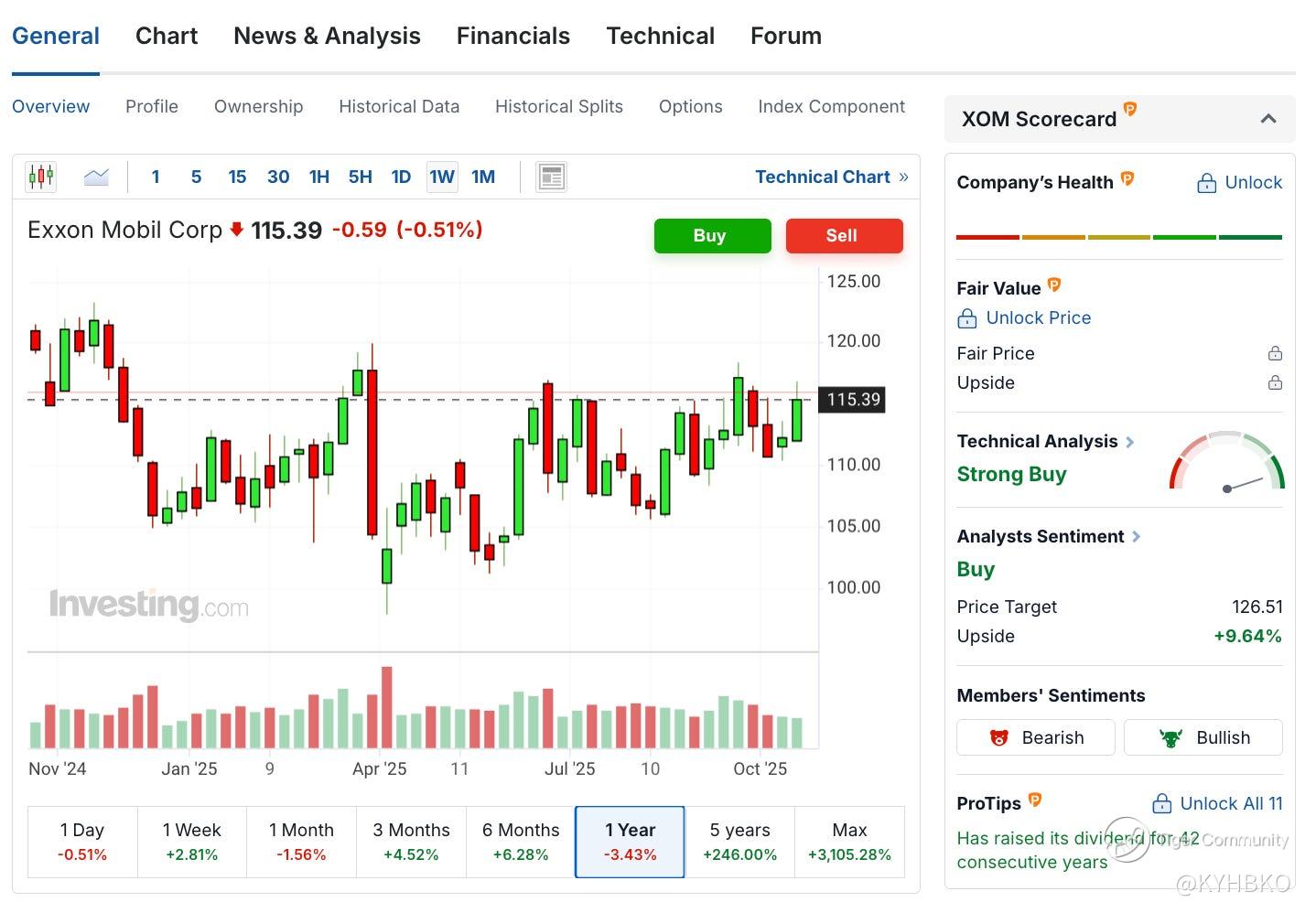Viewport: 1316px width, 913px height.
Task: Go to the Options sub-tab
Action: coord(691,106)
